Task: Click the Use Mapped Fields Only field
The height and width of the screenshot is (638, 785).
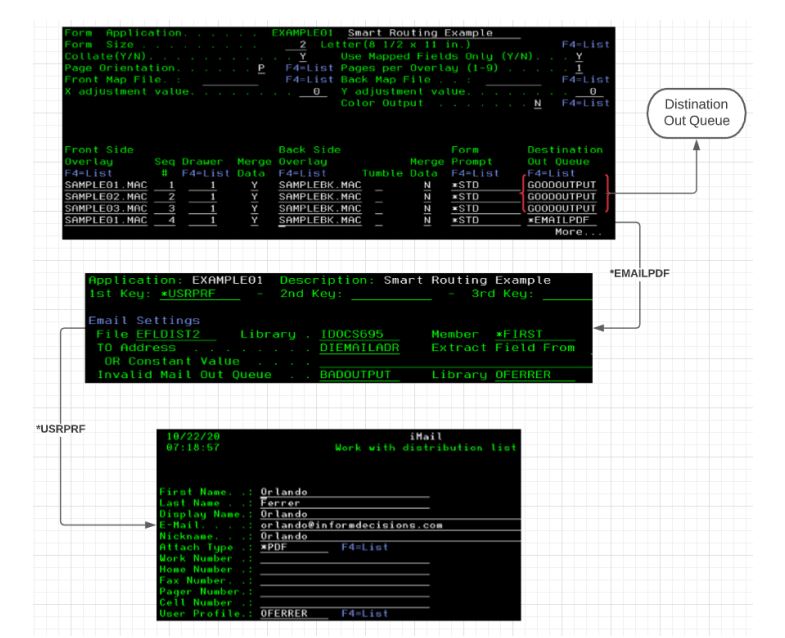Action: tap(579, 57)
